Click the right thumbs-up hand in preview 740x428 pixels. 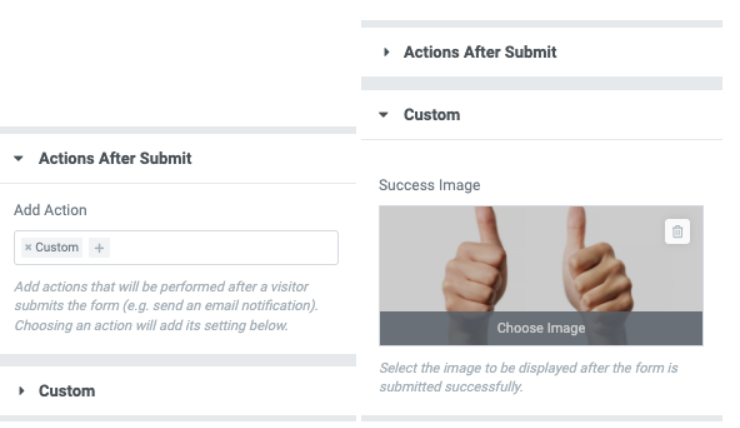pos(597,264)
